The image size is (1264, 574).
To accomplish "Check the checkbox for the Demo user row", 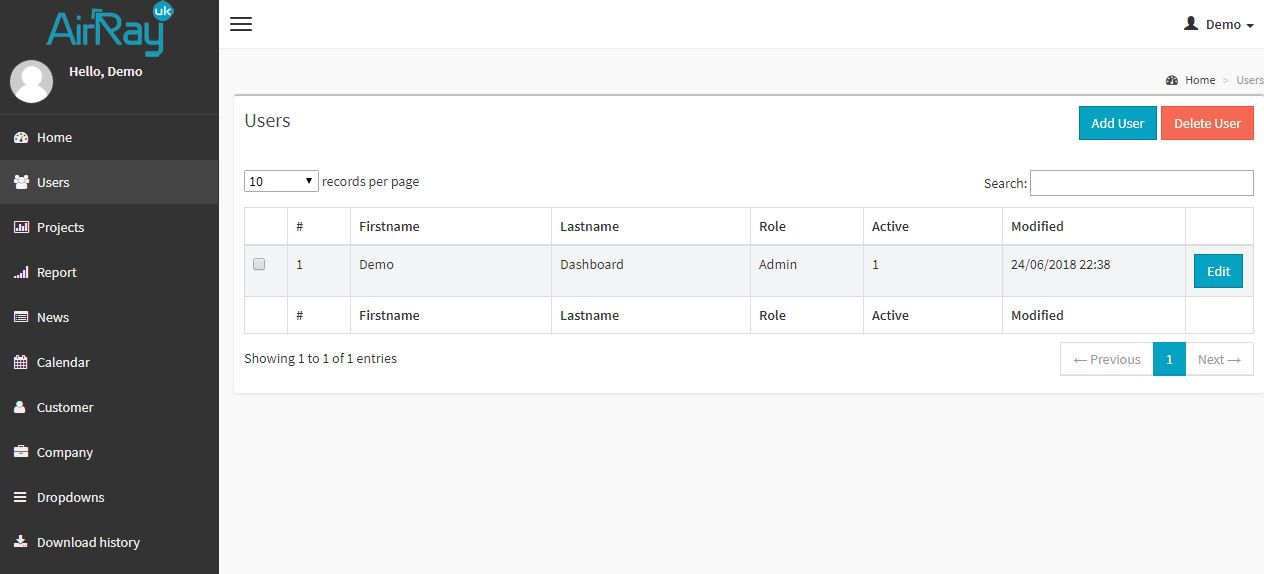I will click(x=259, y=264).
